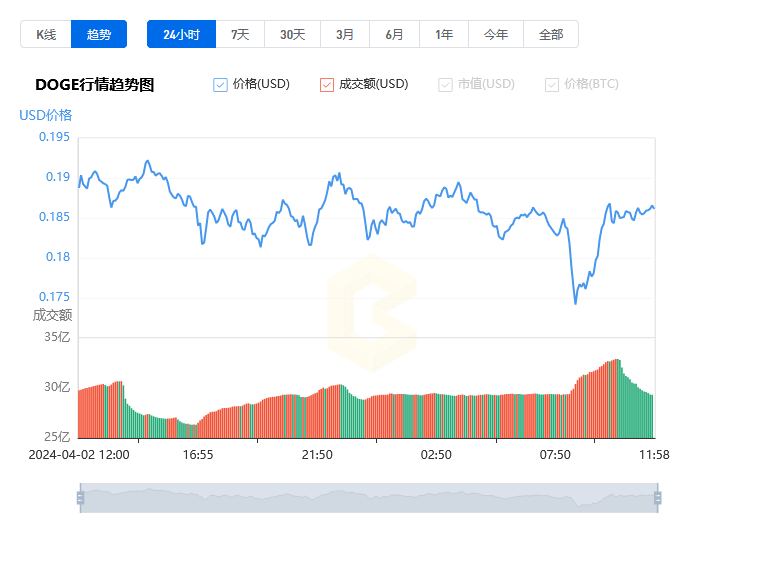
Task: Select the 今年 year-to-date range
Action: 496,34
